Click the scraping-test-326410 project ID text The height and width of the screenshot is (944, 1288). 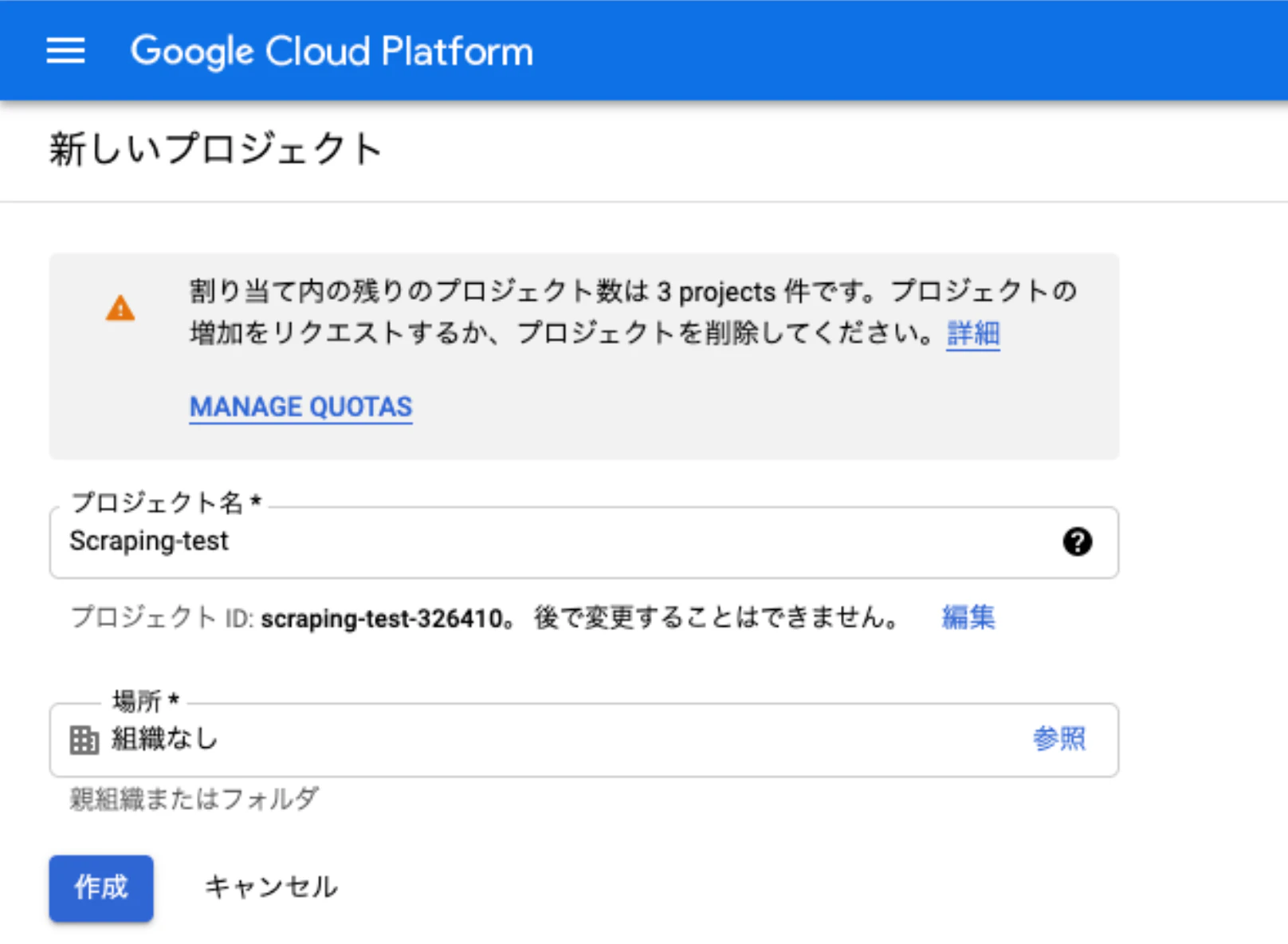click(382, 619)
